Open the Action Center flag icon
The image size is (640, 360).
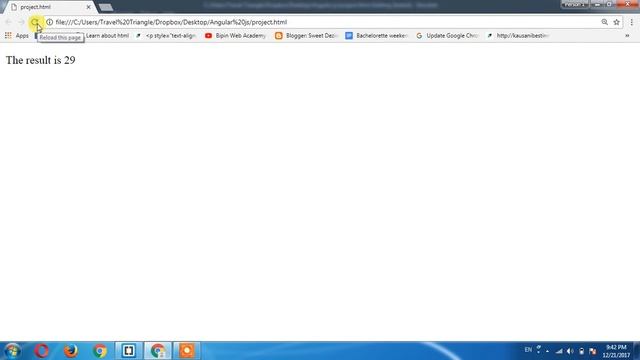click(593, 351)
